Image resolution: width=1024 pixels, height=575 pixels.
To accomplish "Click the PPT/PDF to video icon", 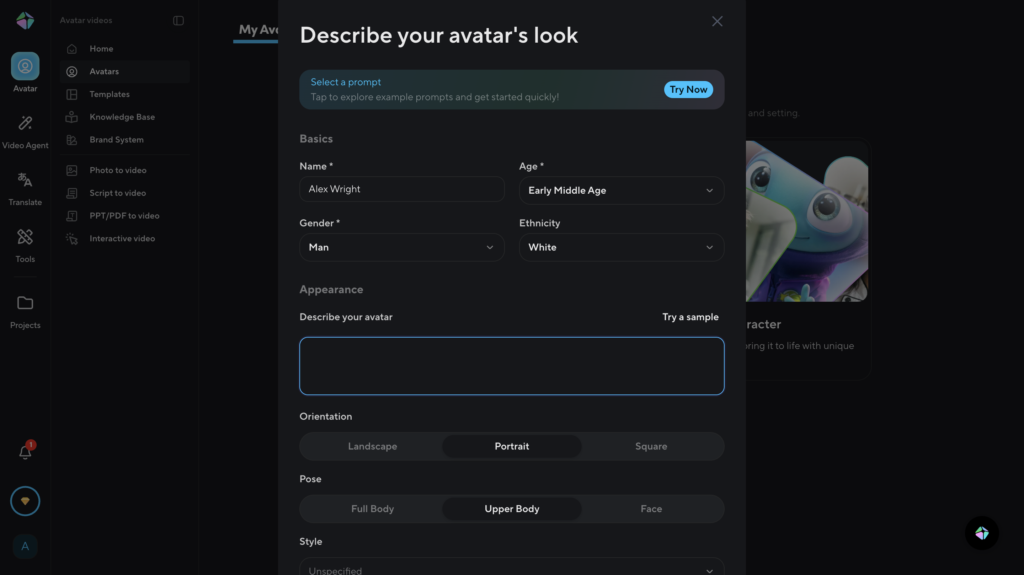I will (72, 216).
